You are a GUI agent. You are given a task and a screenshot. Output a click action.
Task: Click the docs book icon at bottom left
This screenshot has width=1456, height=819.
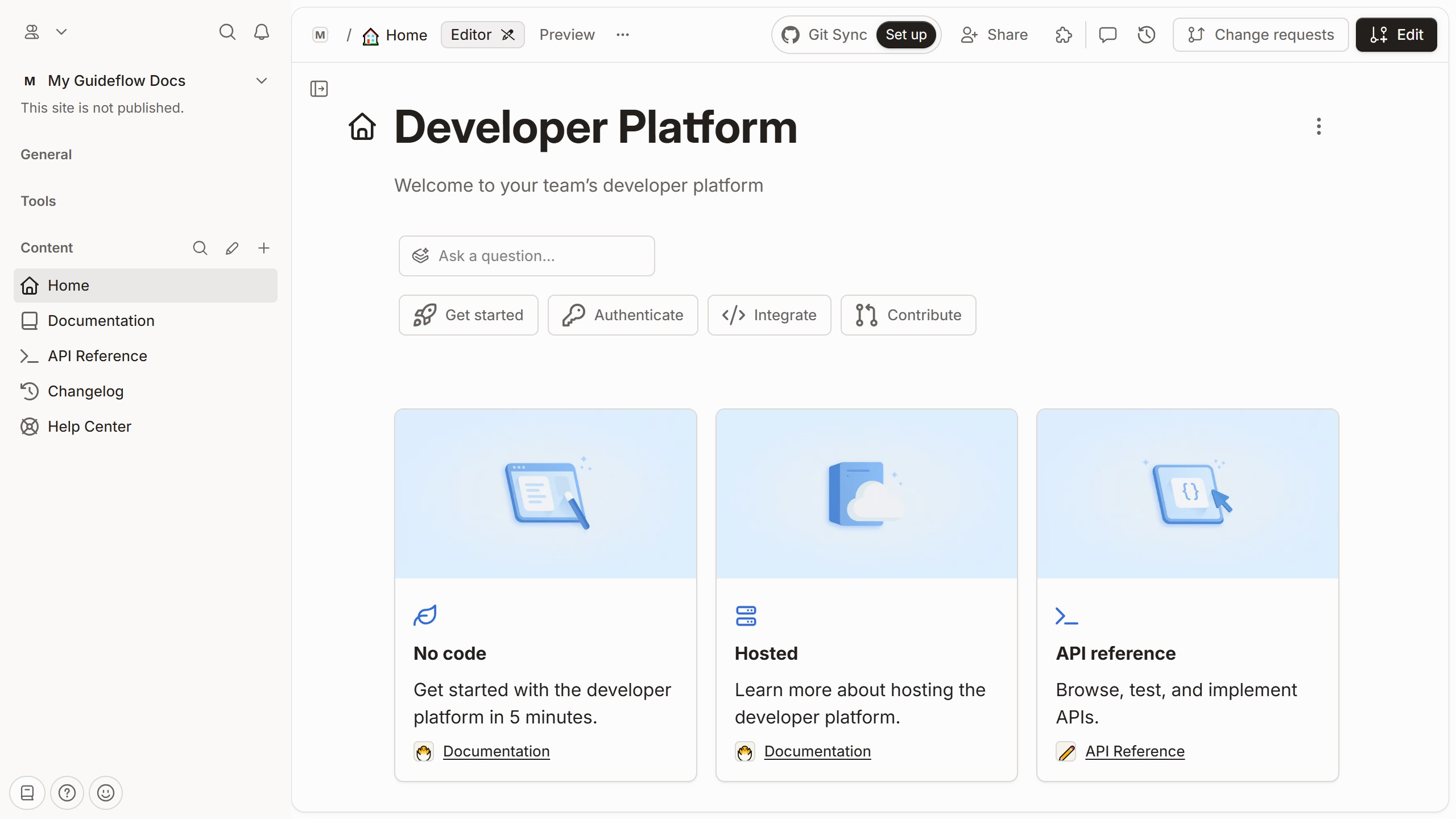[27, 793]
